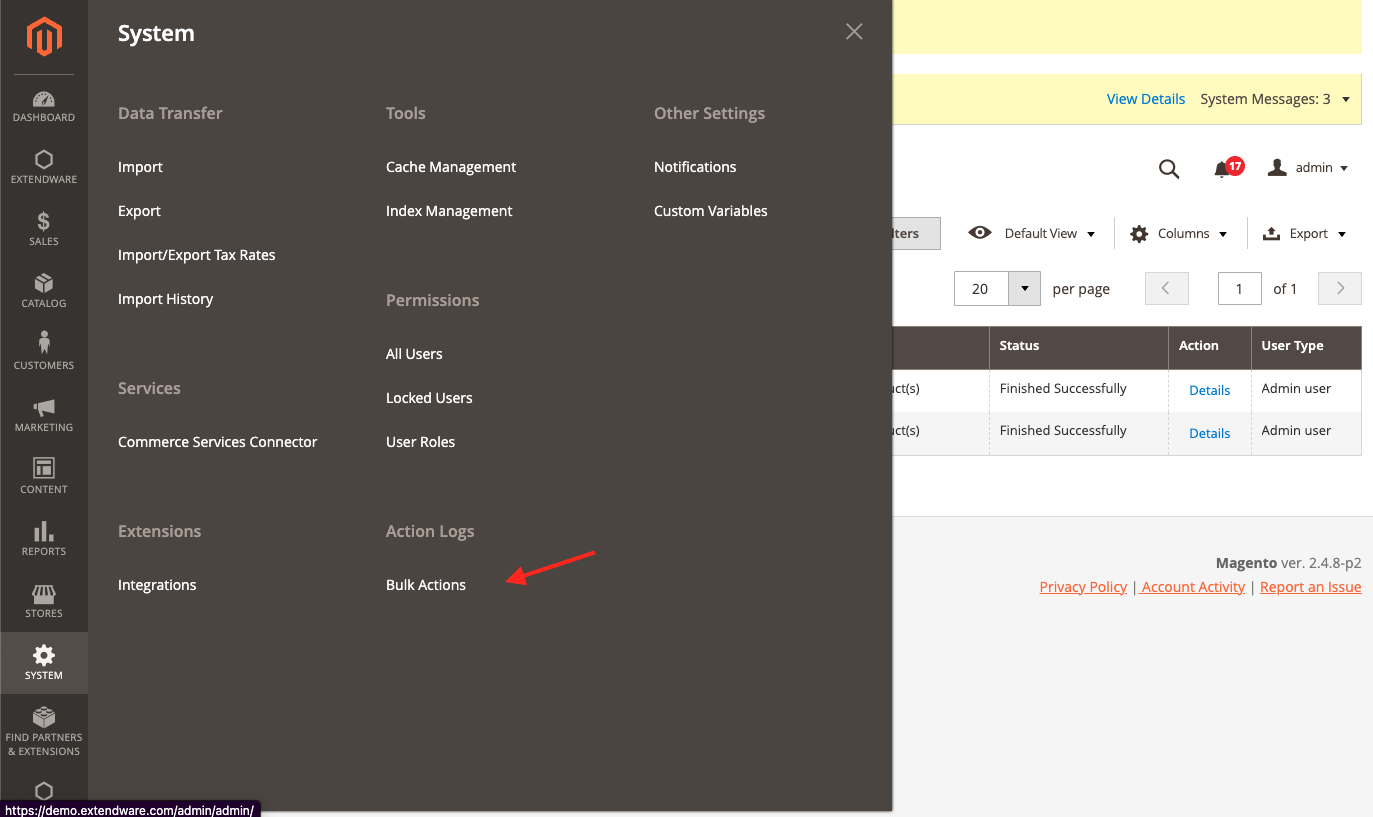This screenshot has width=1373, height=817.
Task: Open the per page size dropdown
Action: pyautogui.click(x=1024, y=289)
